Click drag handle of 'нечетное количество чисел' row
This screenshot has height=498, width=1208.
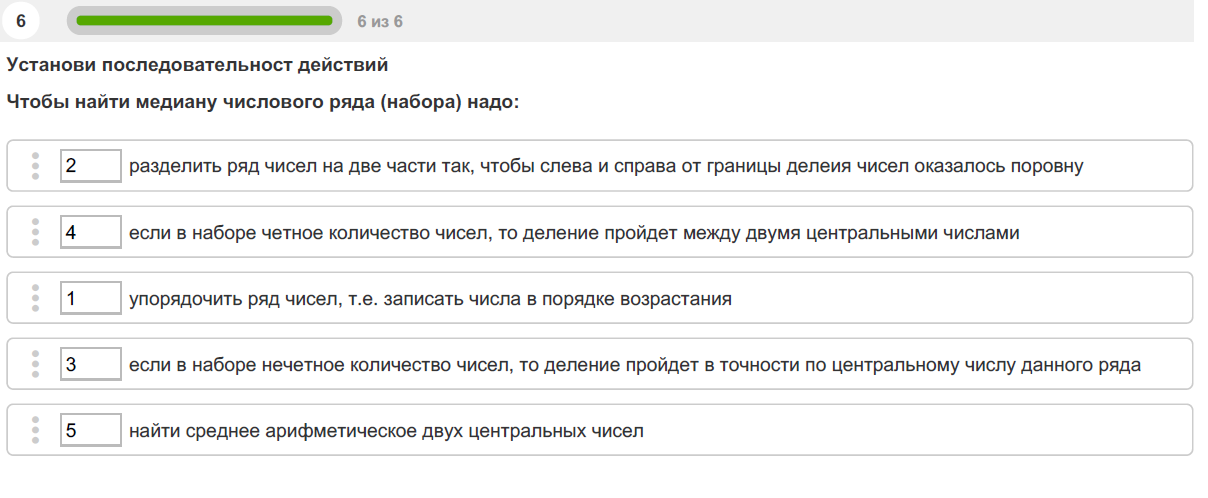point(35,364)
